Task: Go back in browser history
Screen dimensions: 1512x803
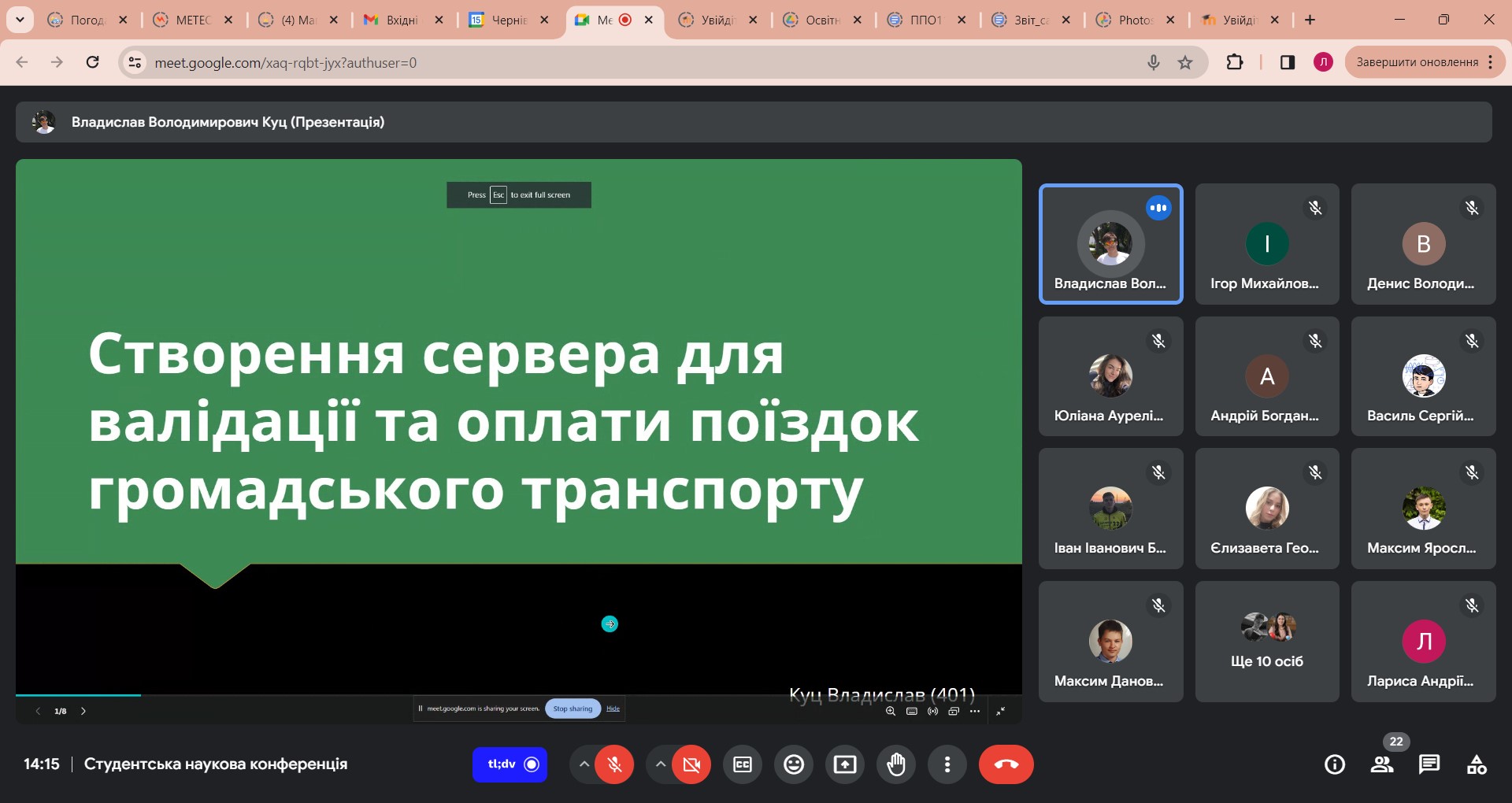Action: coord(22,62)
